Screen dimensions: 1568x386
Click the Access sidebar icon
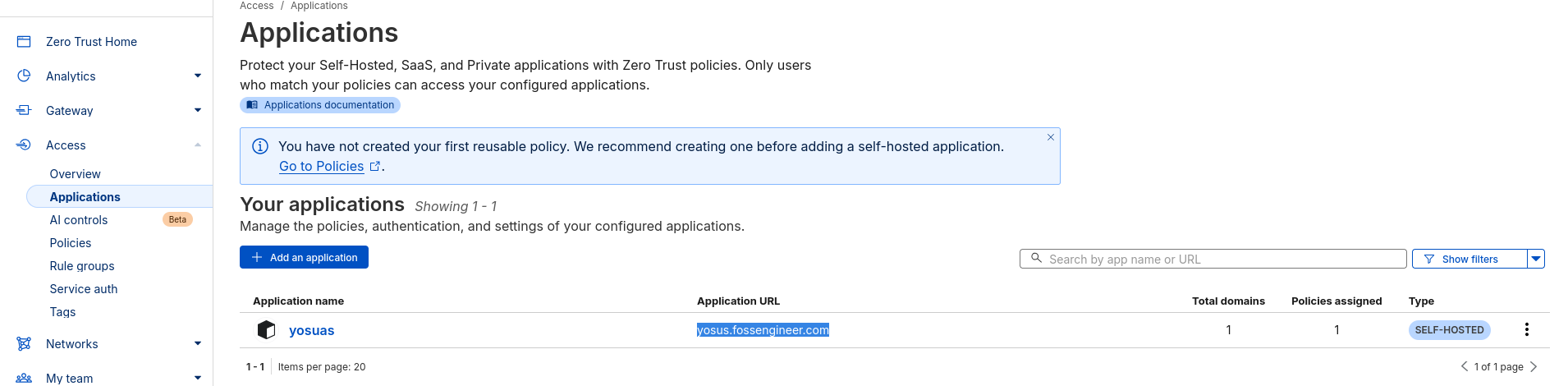(24, 145)
